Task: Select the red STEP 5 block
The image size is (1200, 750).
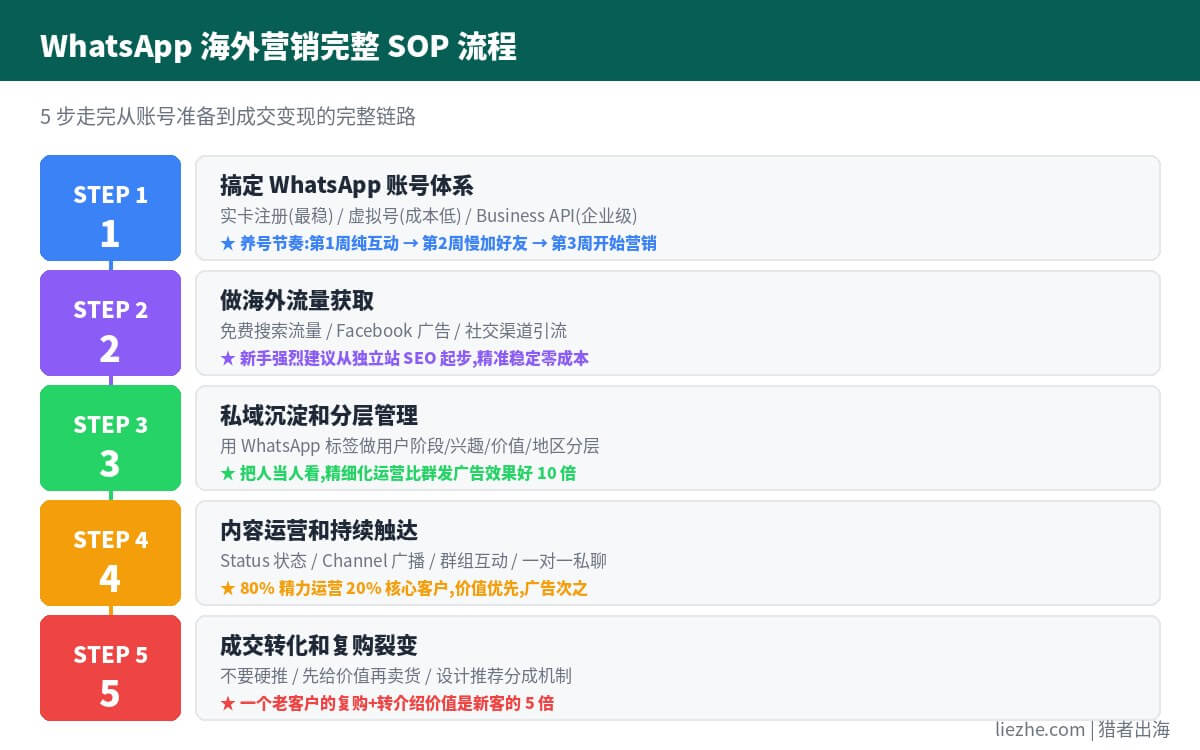Action: [x=110, y=668]
